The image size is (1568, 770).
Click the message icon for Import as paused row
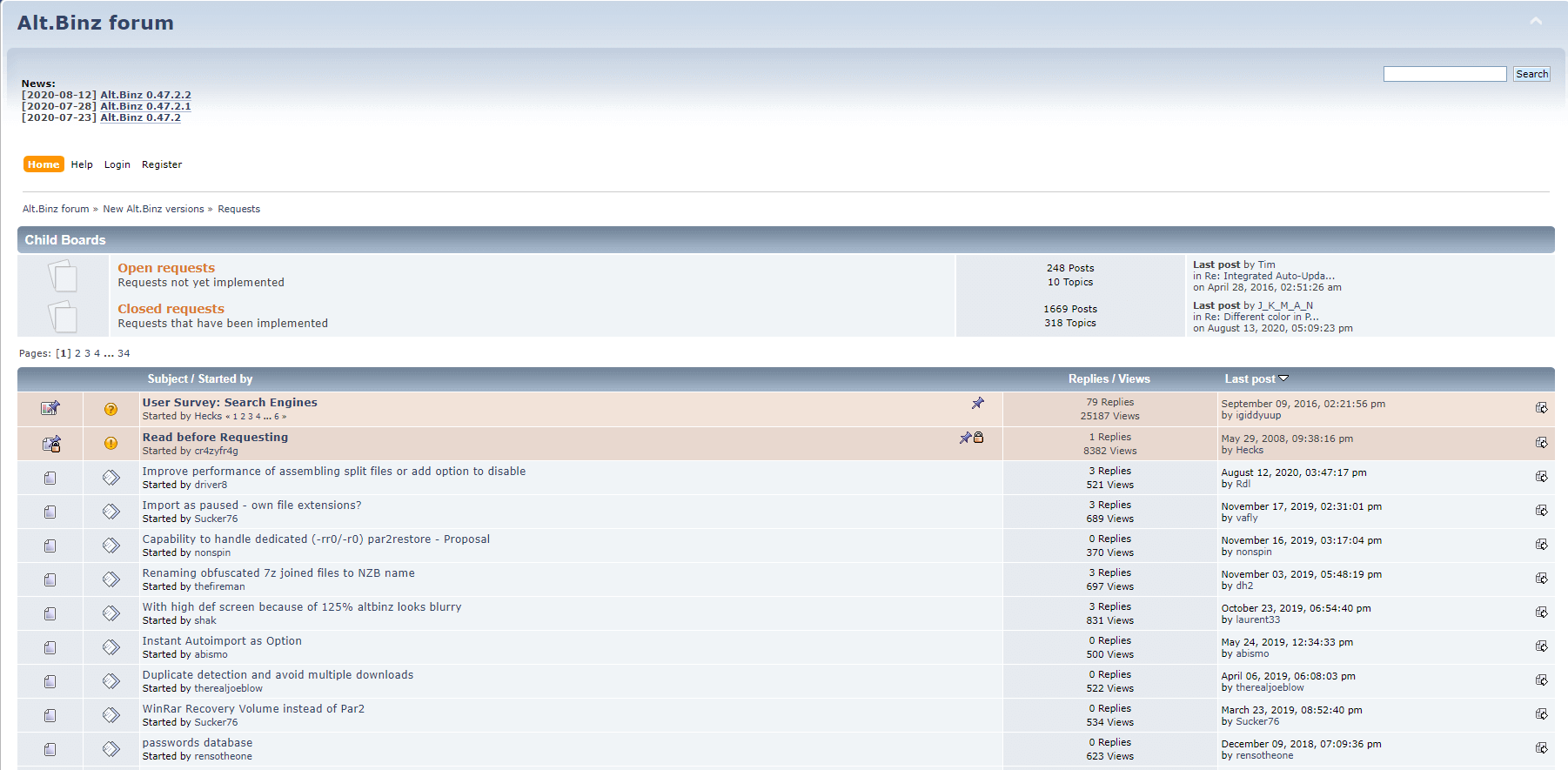pyautogui.click(x=111, y=512)
